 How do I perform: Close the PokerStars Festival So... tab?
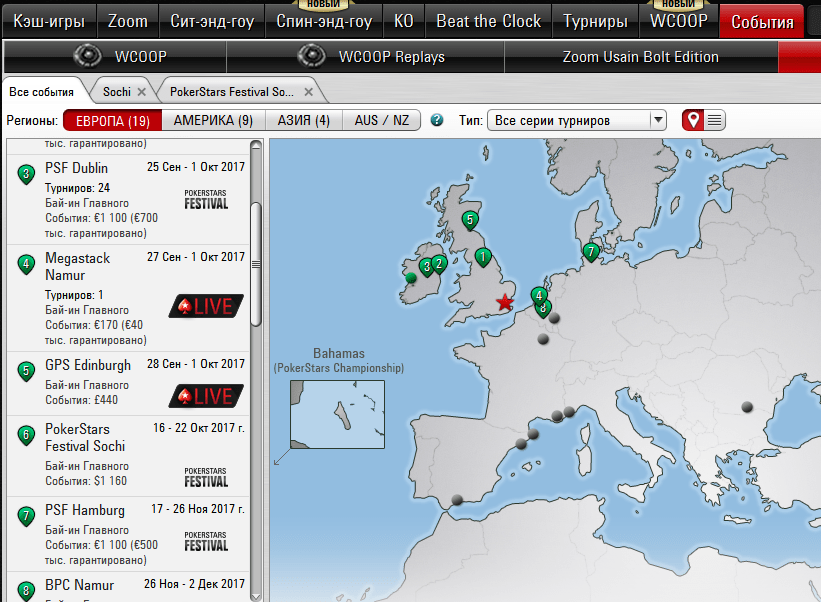click(309, 92)
